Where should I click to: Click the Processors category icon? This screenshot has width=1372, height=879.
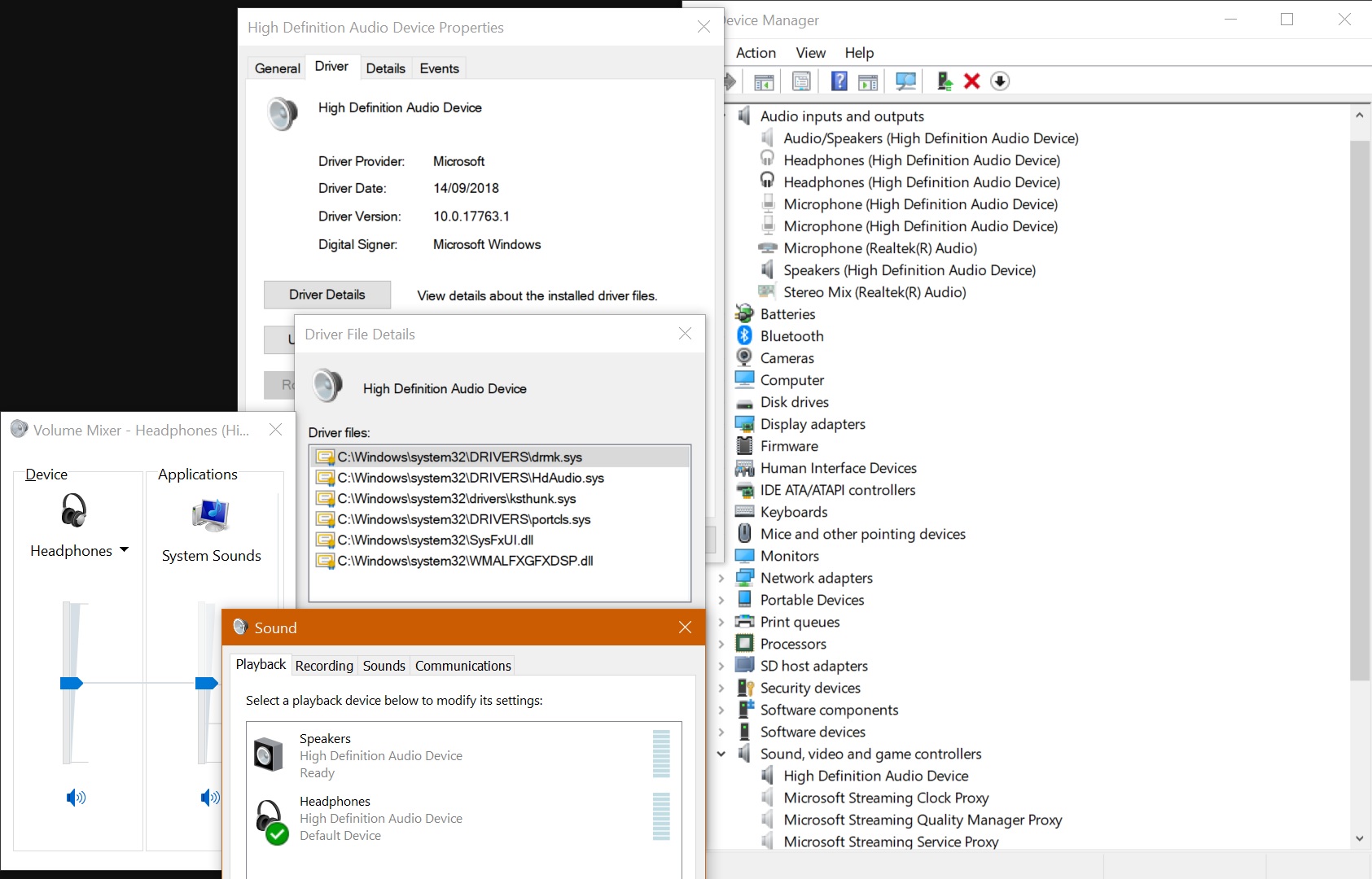(744, 643)
